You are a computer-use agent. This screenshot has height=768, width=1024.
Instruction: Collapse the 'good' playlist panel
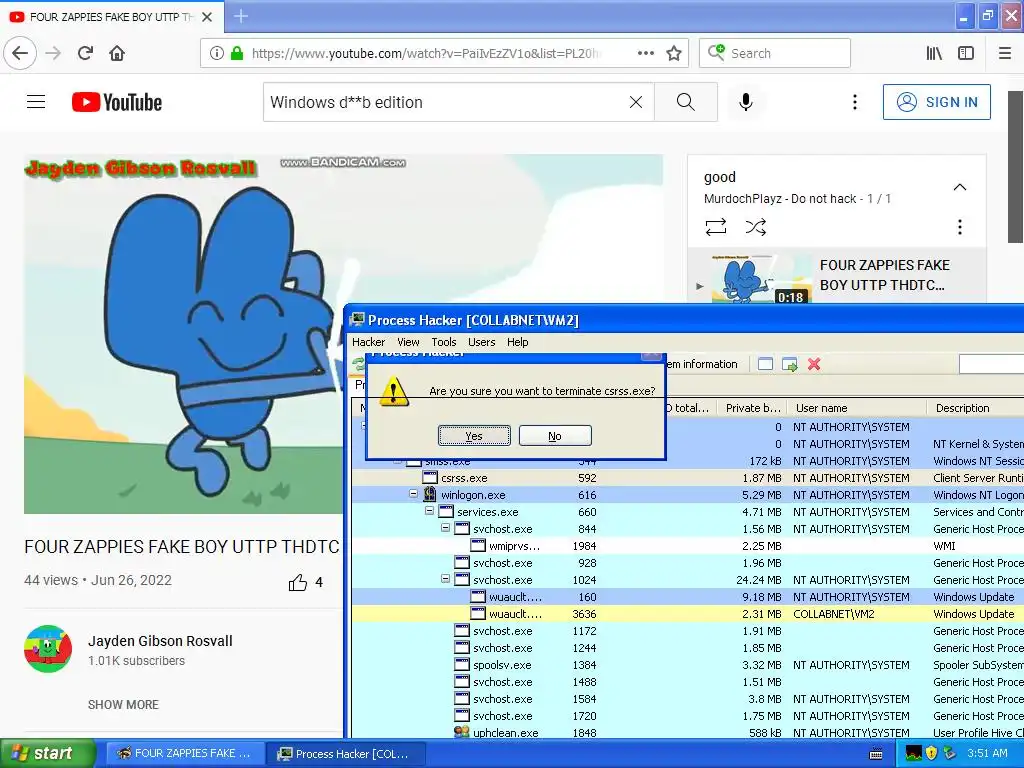pyautogui.click(x=959, y=187)
